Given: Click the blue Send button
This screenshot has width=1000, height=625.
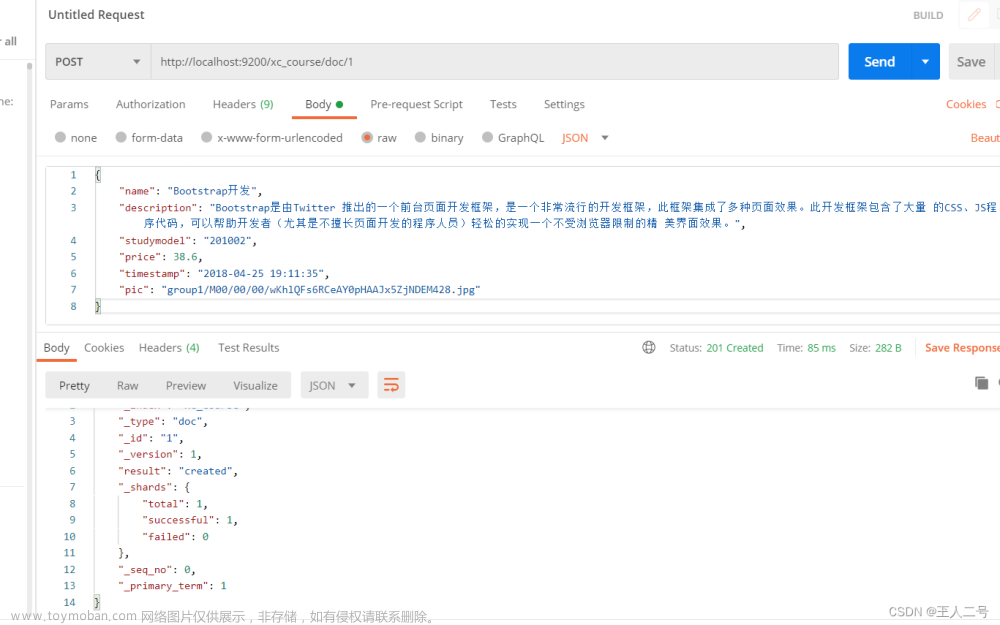Looking at the screenshot, I should 880,62.
